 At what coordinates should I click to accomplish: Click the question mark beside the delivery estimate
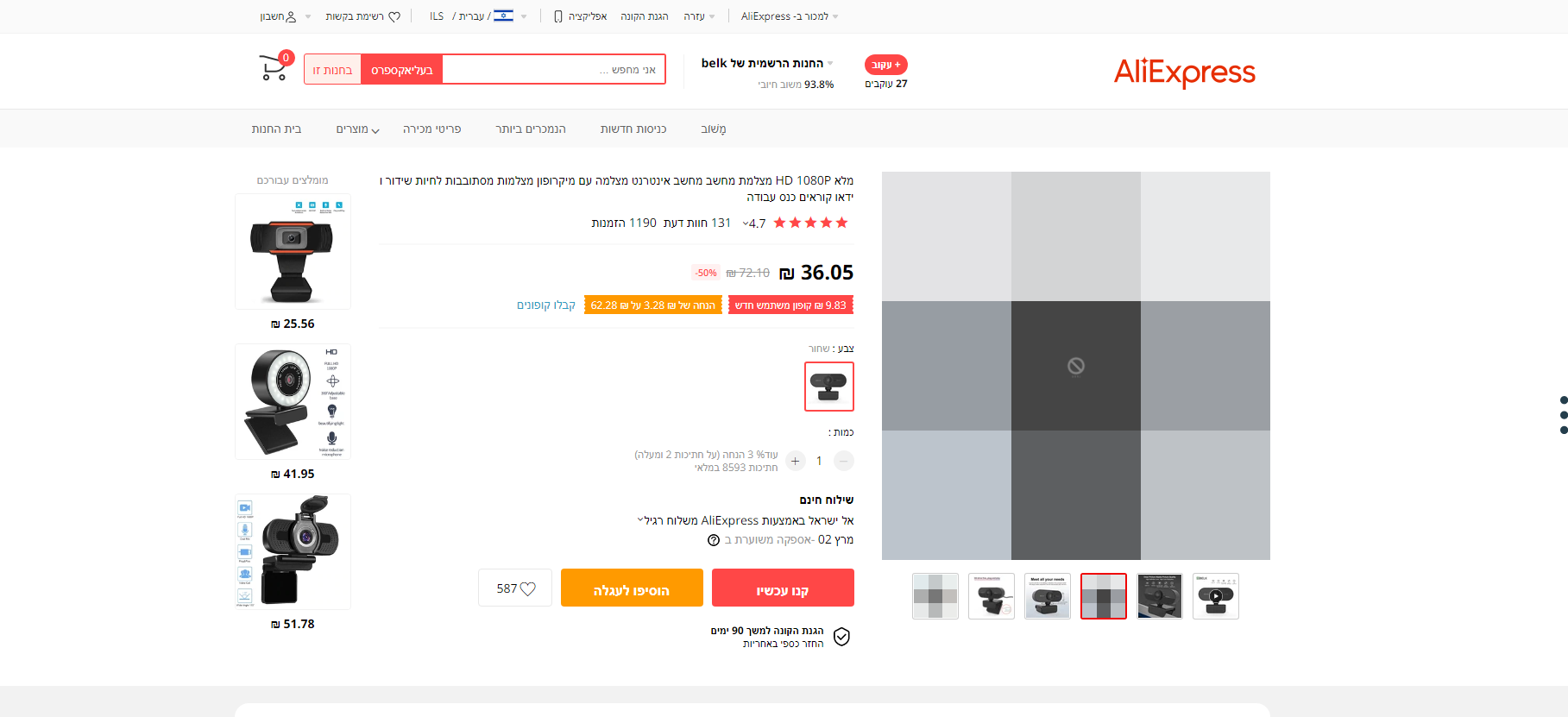click(x=714, y=540)
